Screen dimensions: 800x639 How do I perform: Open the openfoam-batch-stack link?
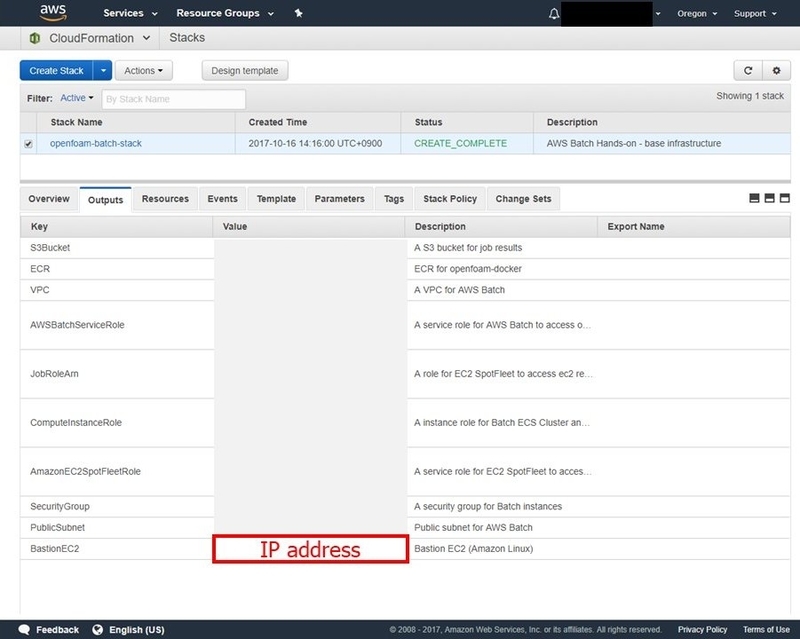[x=96, y=143]
